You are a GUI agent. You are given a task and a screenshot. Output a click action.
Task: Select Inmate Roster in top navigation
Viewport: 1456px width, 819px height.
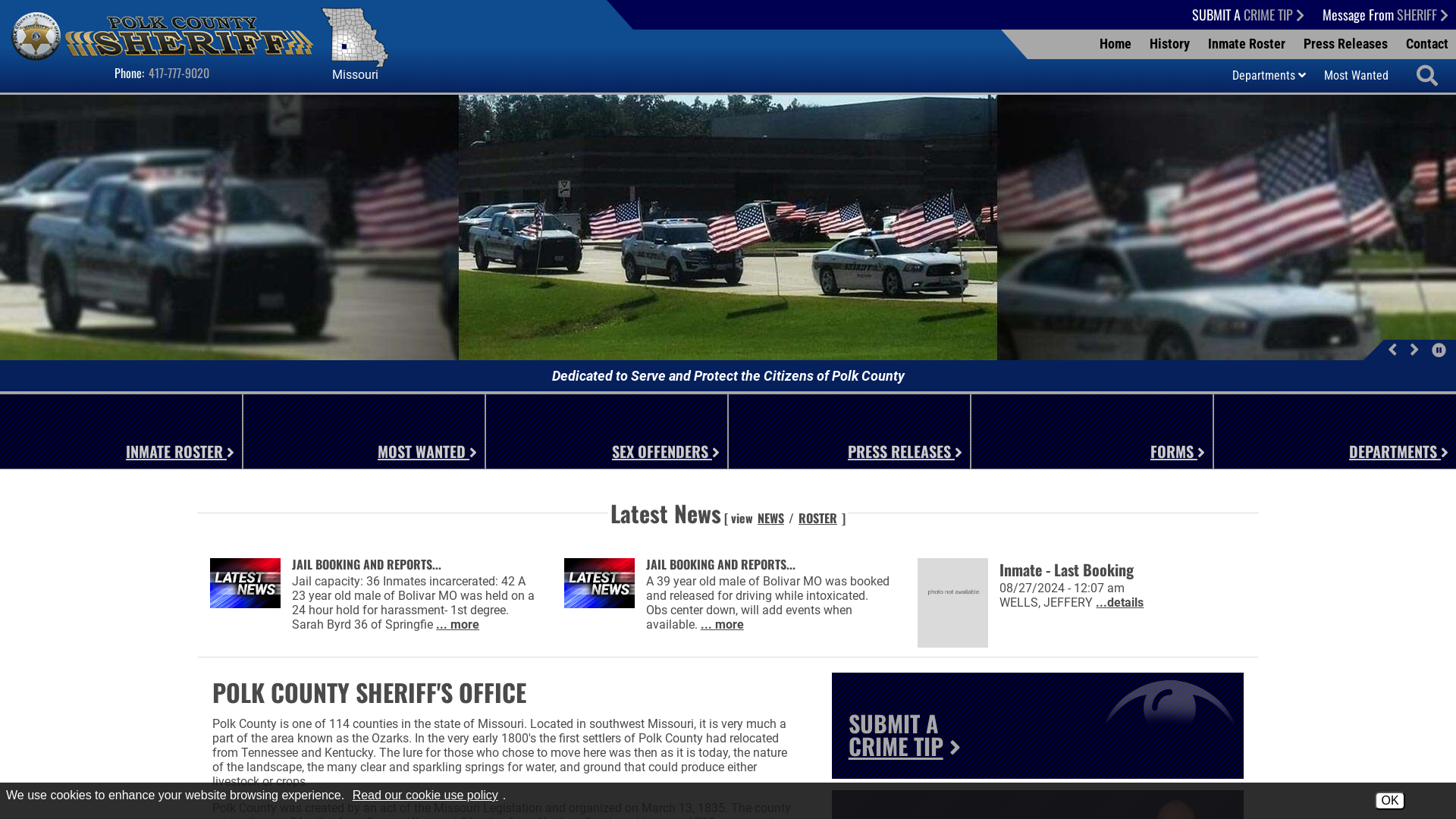point(1246,44)
